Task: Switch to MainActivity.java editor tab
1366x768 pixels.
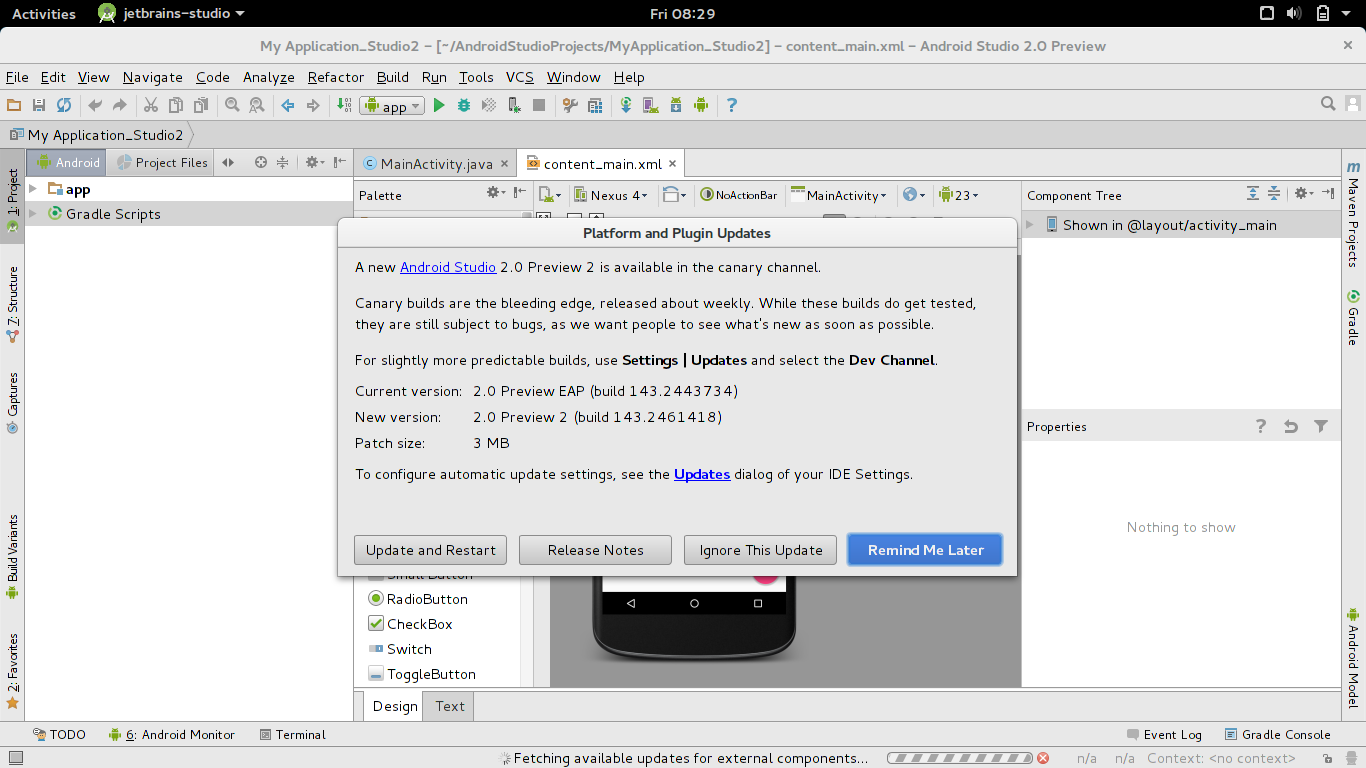Action: coord(436,164)
